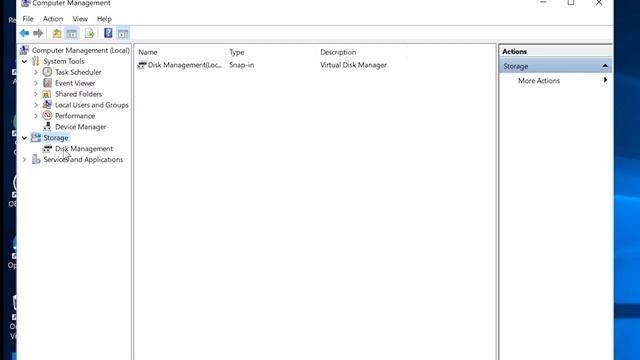Close the Computer Management window
This screenshot has width=640, height=360.
click(x=599, y=3)
